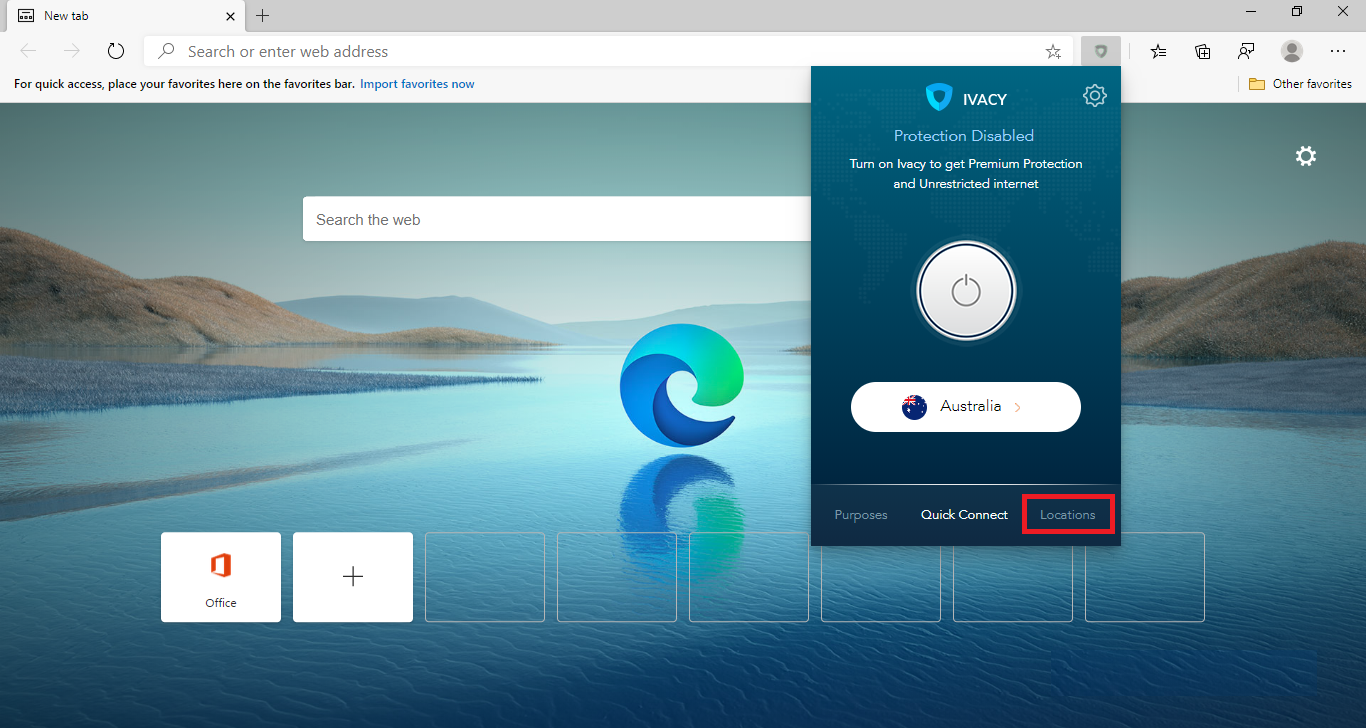Open the feedback icon in toolbar
The image size is (1366, 728).
coord(1247,51)
